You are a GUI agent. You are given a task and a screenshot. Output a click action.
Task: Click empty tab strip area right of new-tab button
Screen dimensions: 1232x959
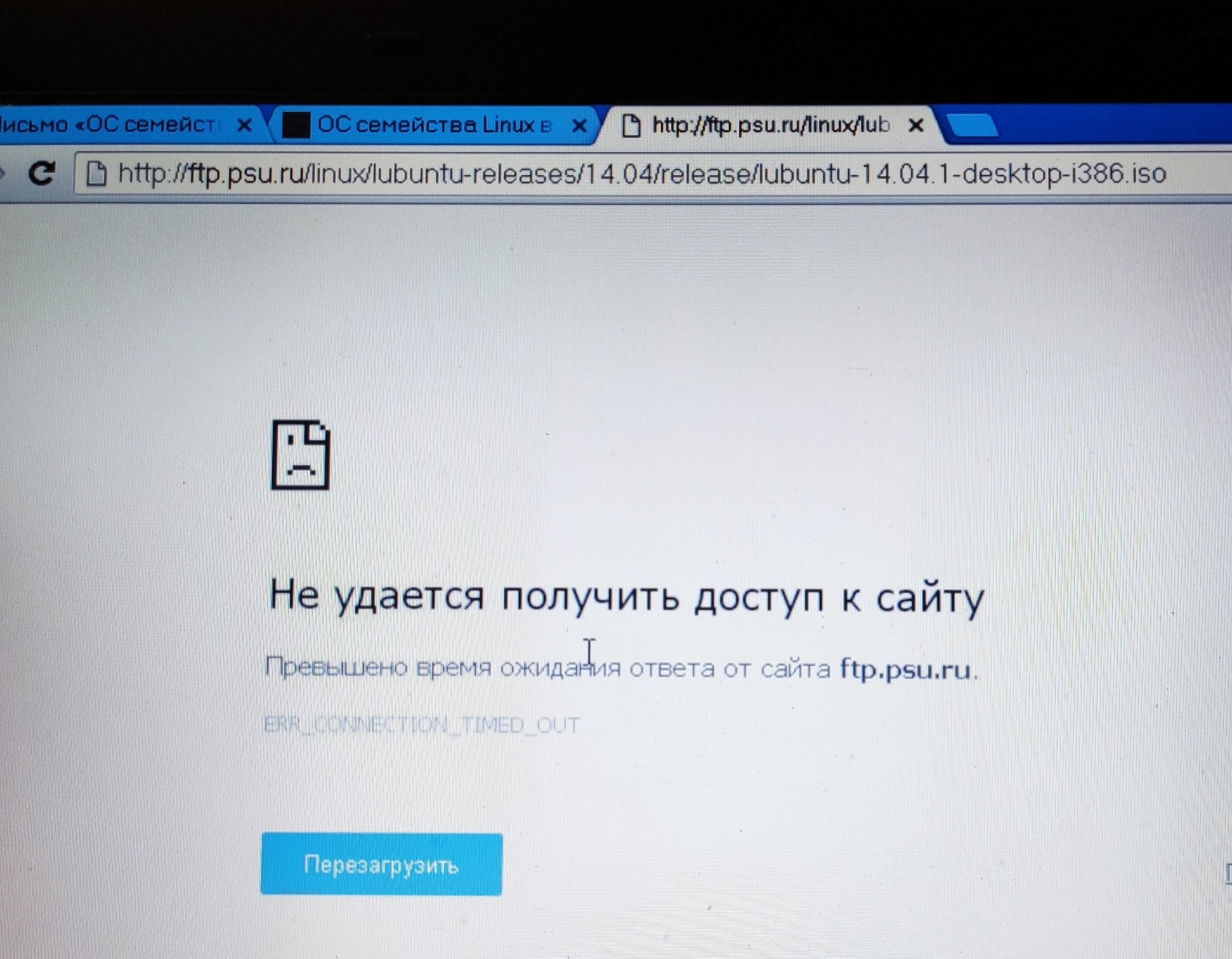coord(1109,125)
